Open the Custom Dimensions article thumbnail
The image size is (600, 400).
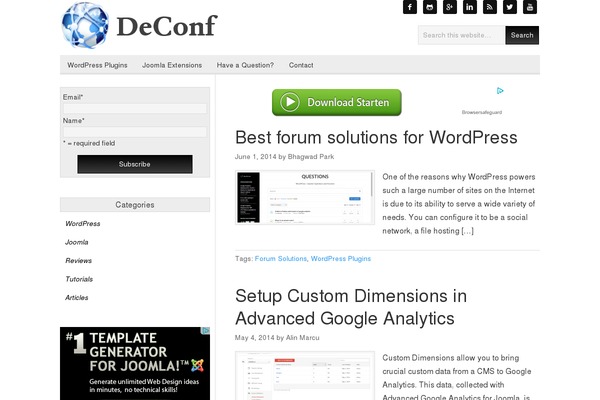point(305,376)
